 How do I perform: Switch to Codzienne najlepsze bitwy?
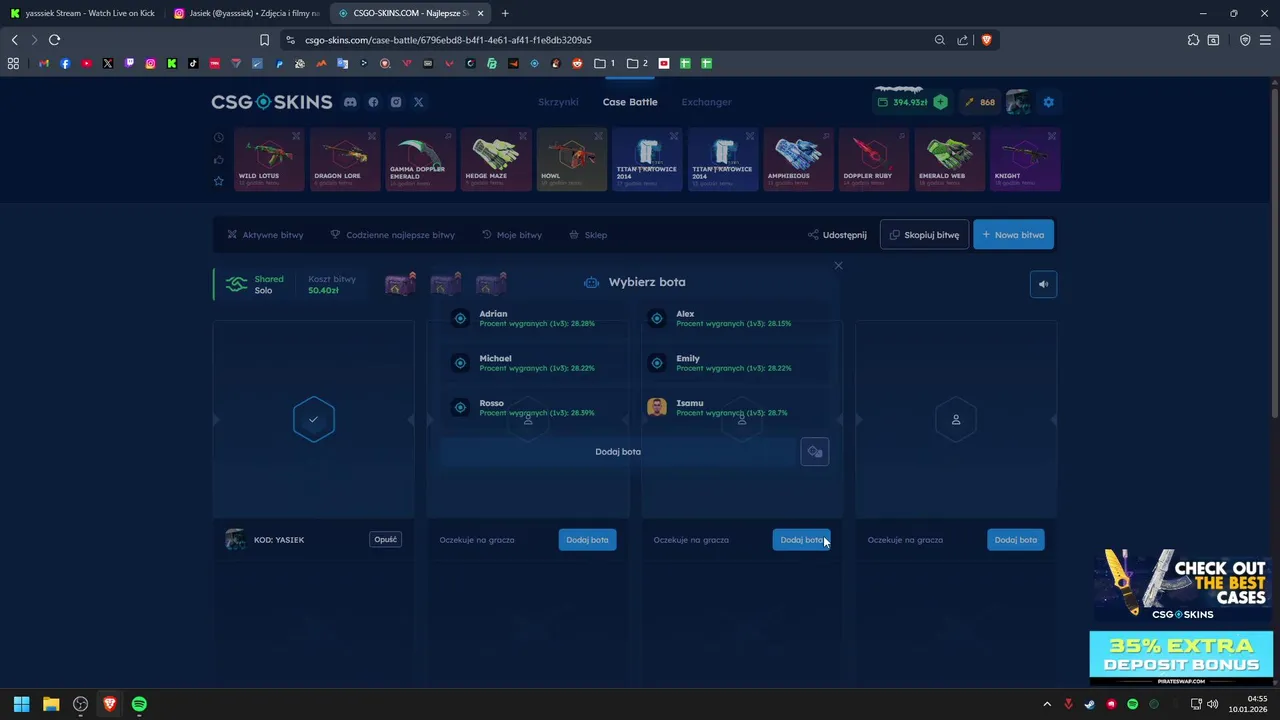392,235
